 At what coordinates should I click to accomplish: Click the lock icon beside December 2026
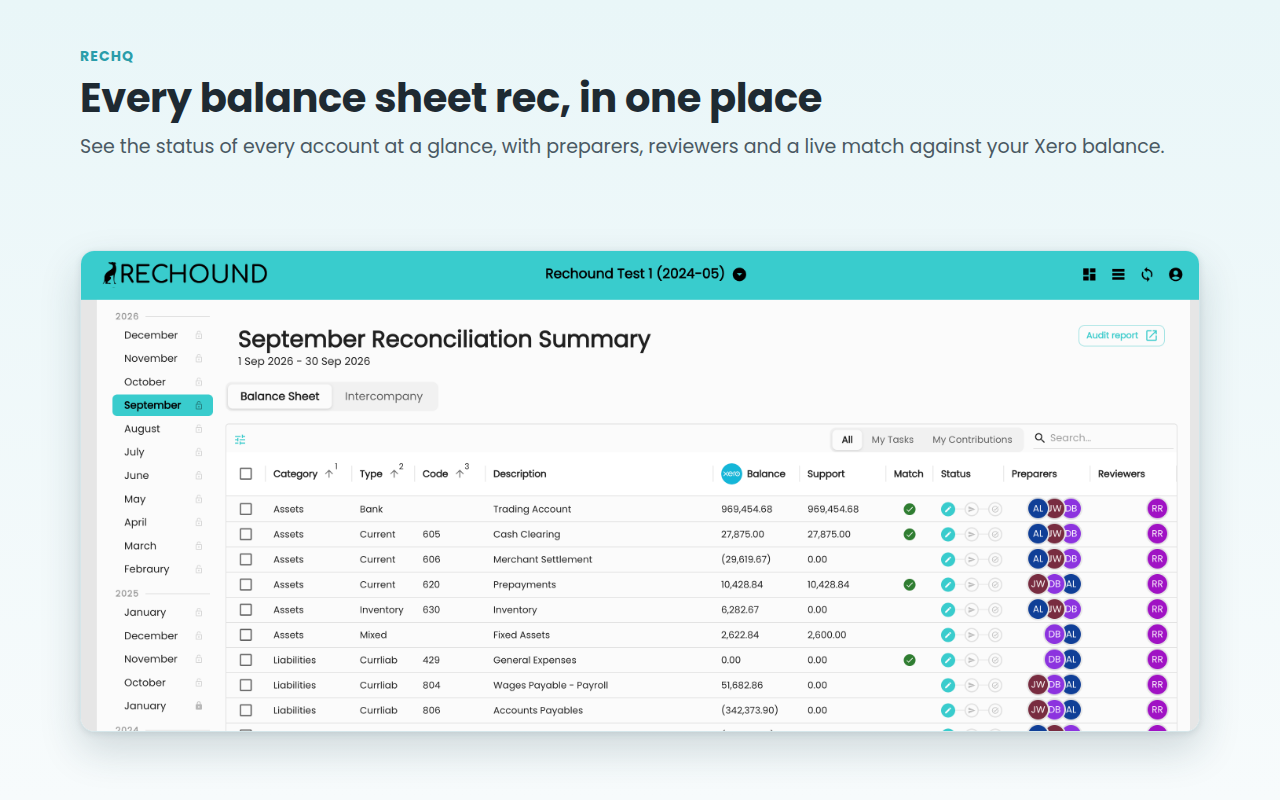point(199,335)
